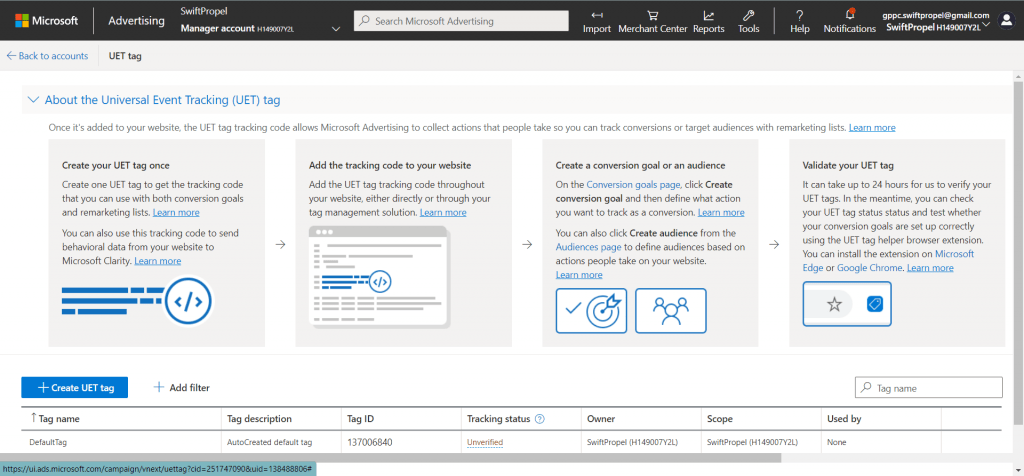Click the Unverified tracking status
The height and width of the screenshot is (476, 1024).
tap(485, 442)
